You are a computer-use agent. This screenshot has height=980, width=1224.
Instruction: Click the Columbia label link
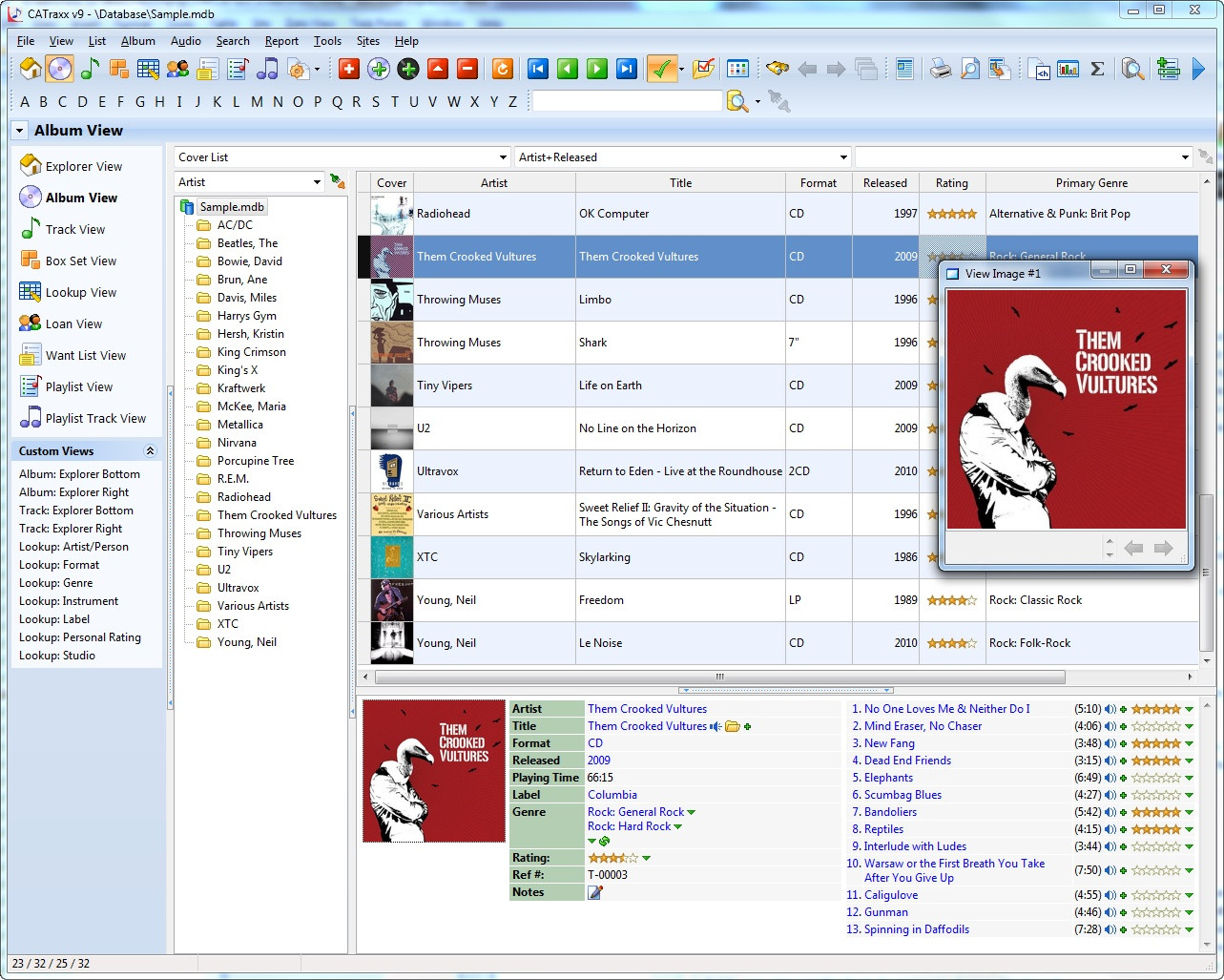(x=612, y=795)
